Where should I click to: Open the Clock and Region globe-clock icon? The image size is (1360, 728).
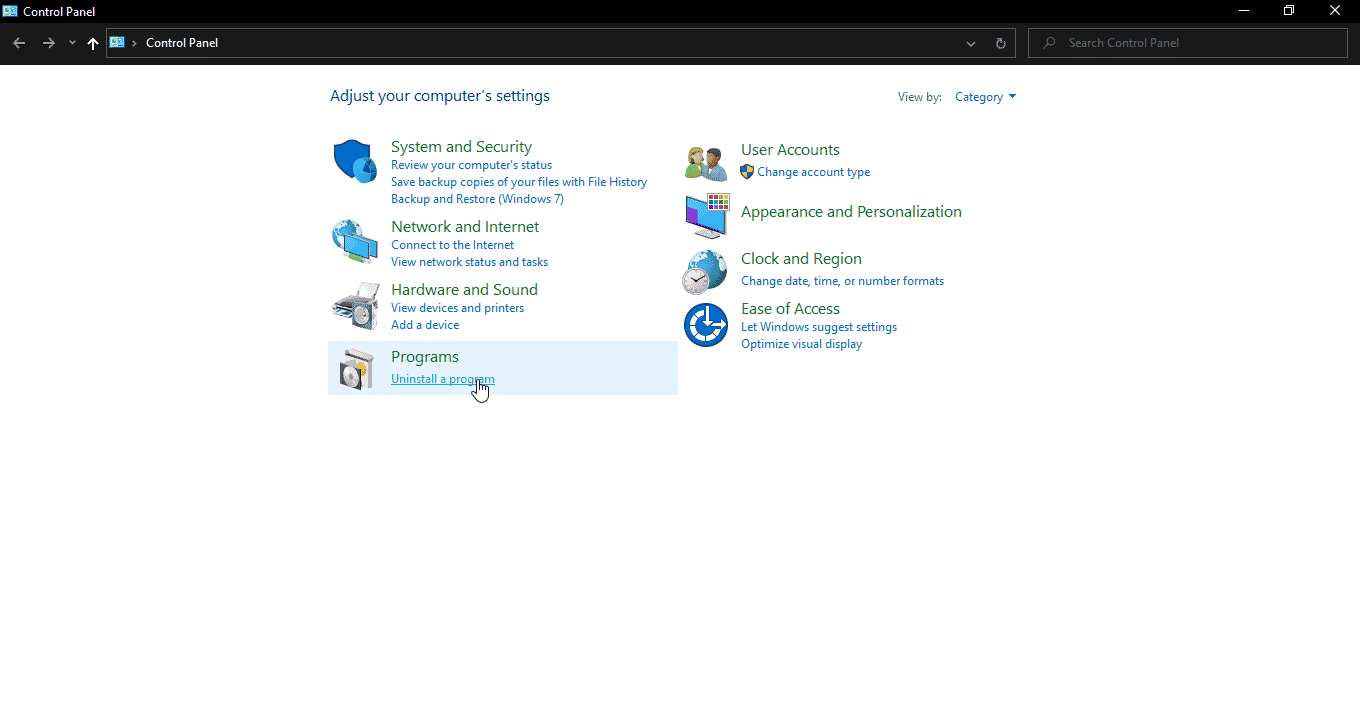(x=705, y=272)
